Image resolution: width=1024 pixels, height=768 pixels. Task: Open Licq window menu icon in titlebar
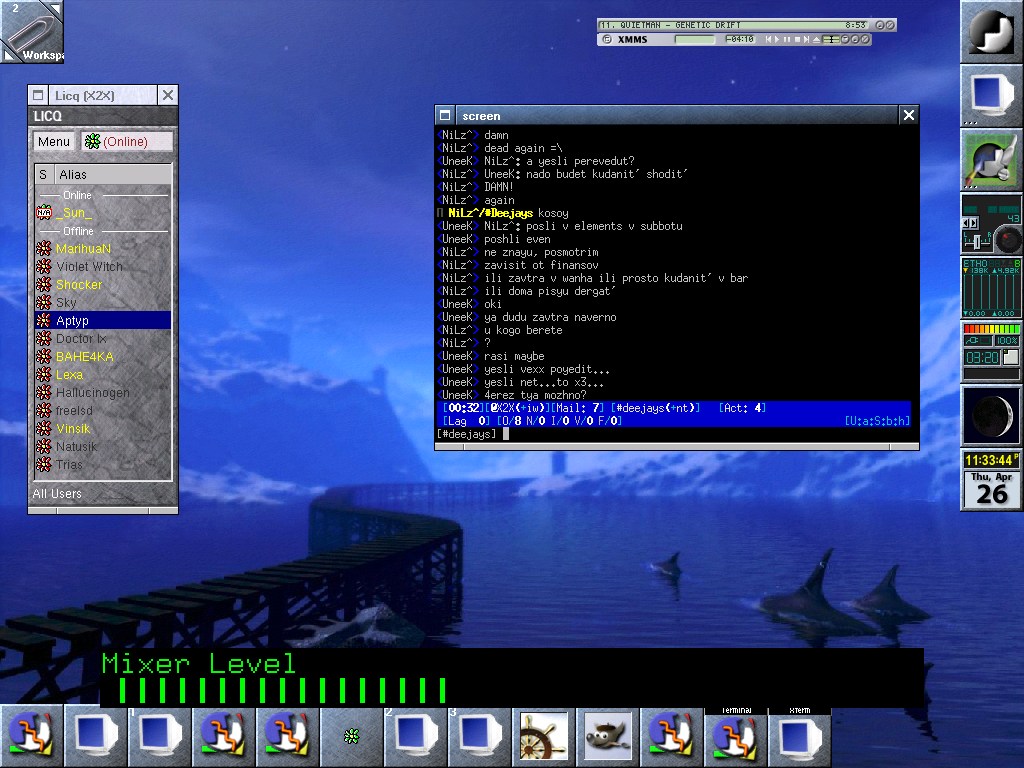click(38, 95)
